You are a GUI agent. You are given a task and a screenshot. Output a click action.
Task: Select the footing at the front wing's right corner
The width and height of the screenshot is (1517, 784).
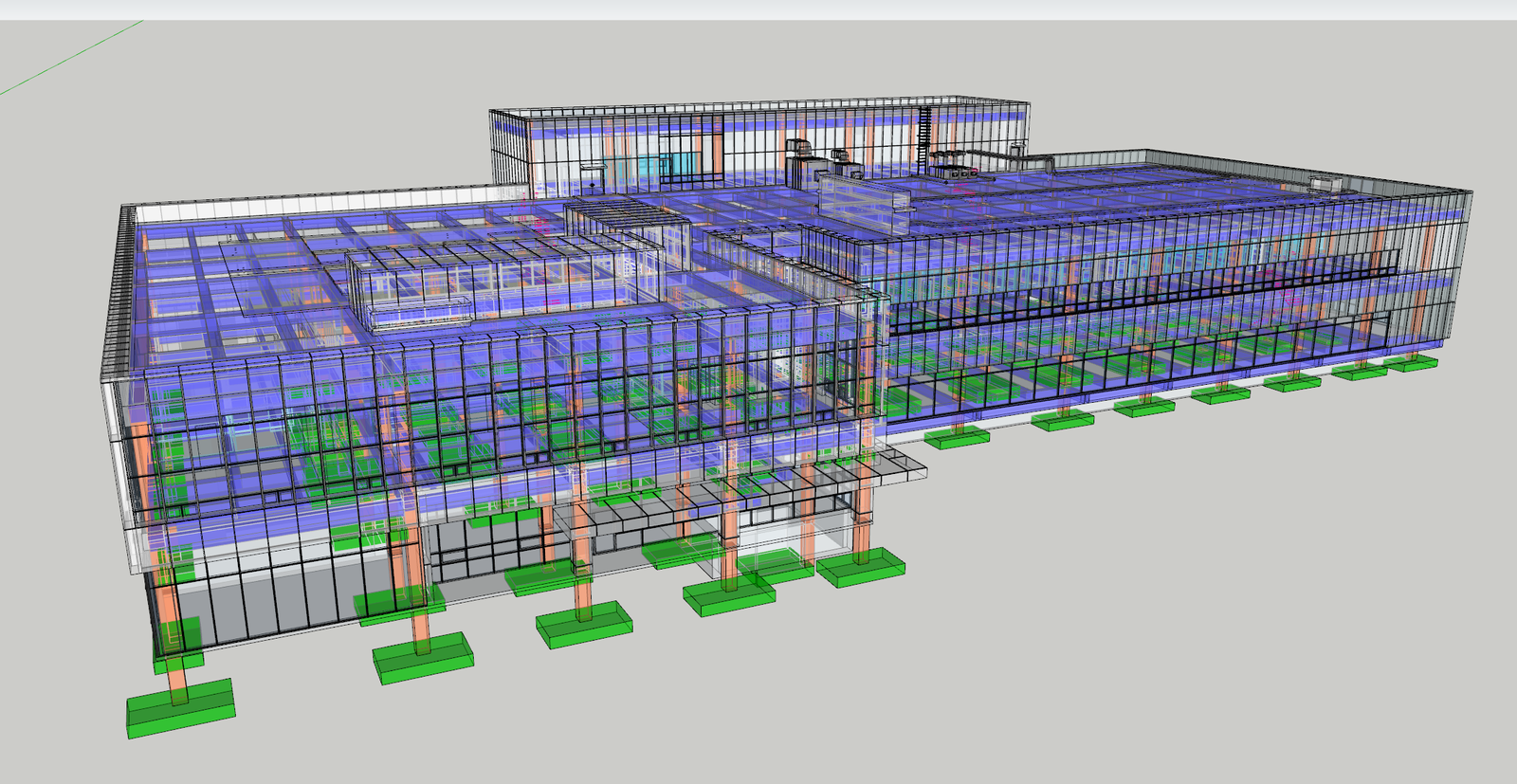[861, 570]
